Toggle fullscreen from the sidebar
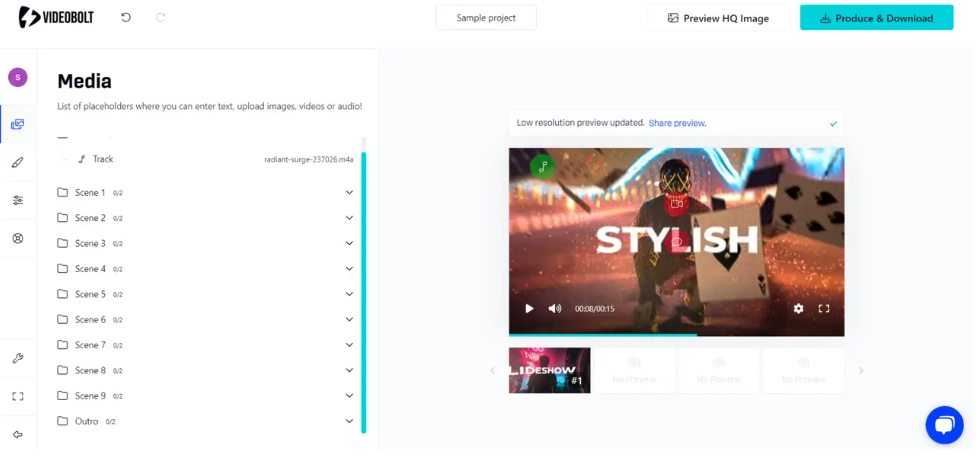The width and height of the screenshot is (976, 473). coord(17,396)
